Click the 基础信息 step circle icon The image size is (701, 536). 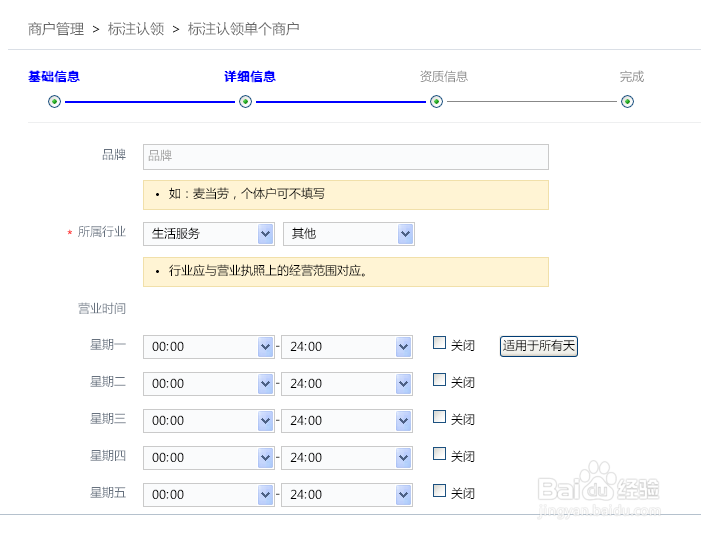54,101
